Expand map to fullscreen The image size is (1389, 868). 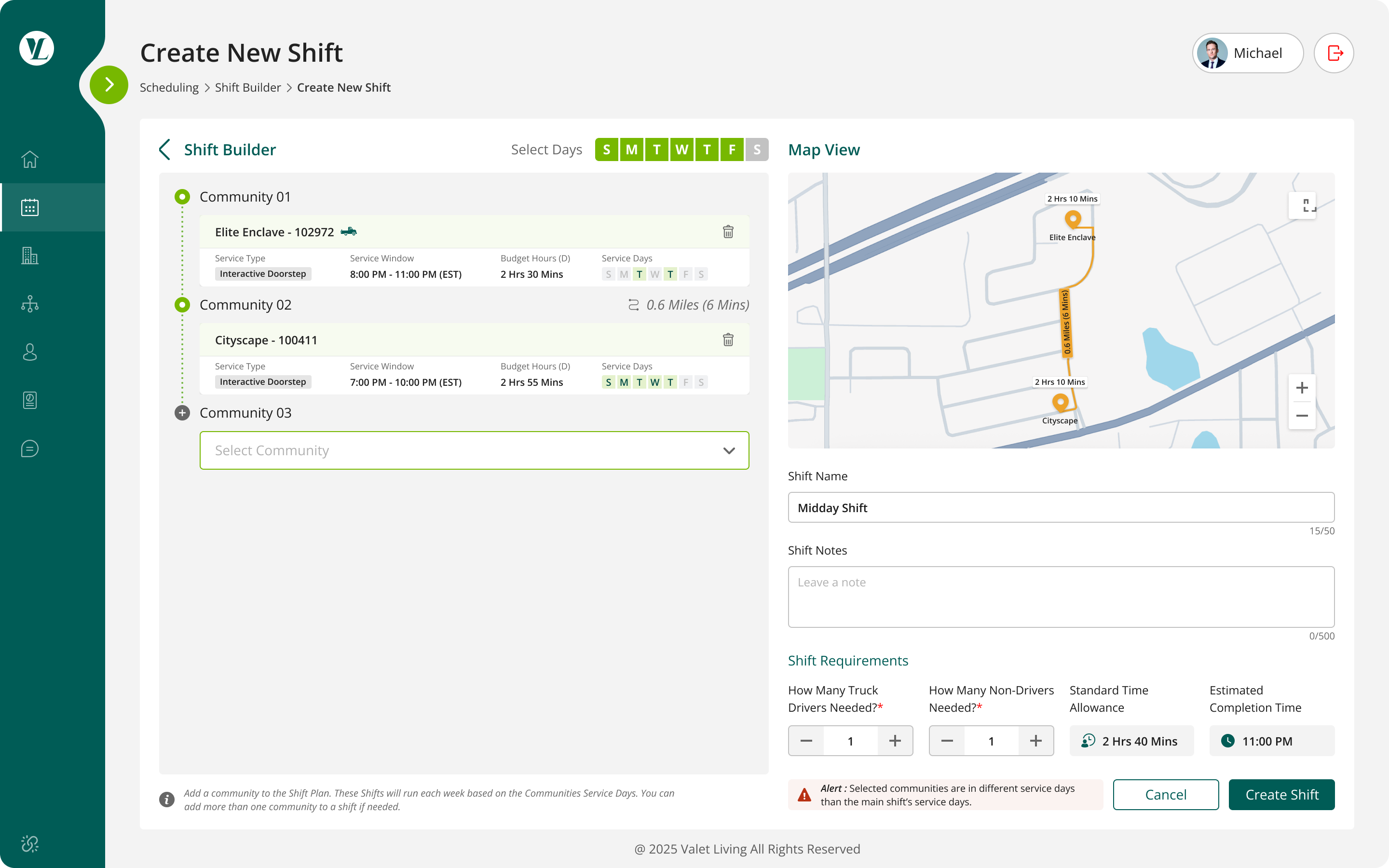(1302, 205)
